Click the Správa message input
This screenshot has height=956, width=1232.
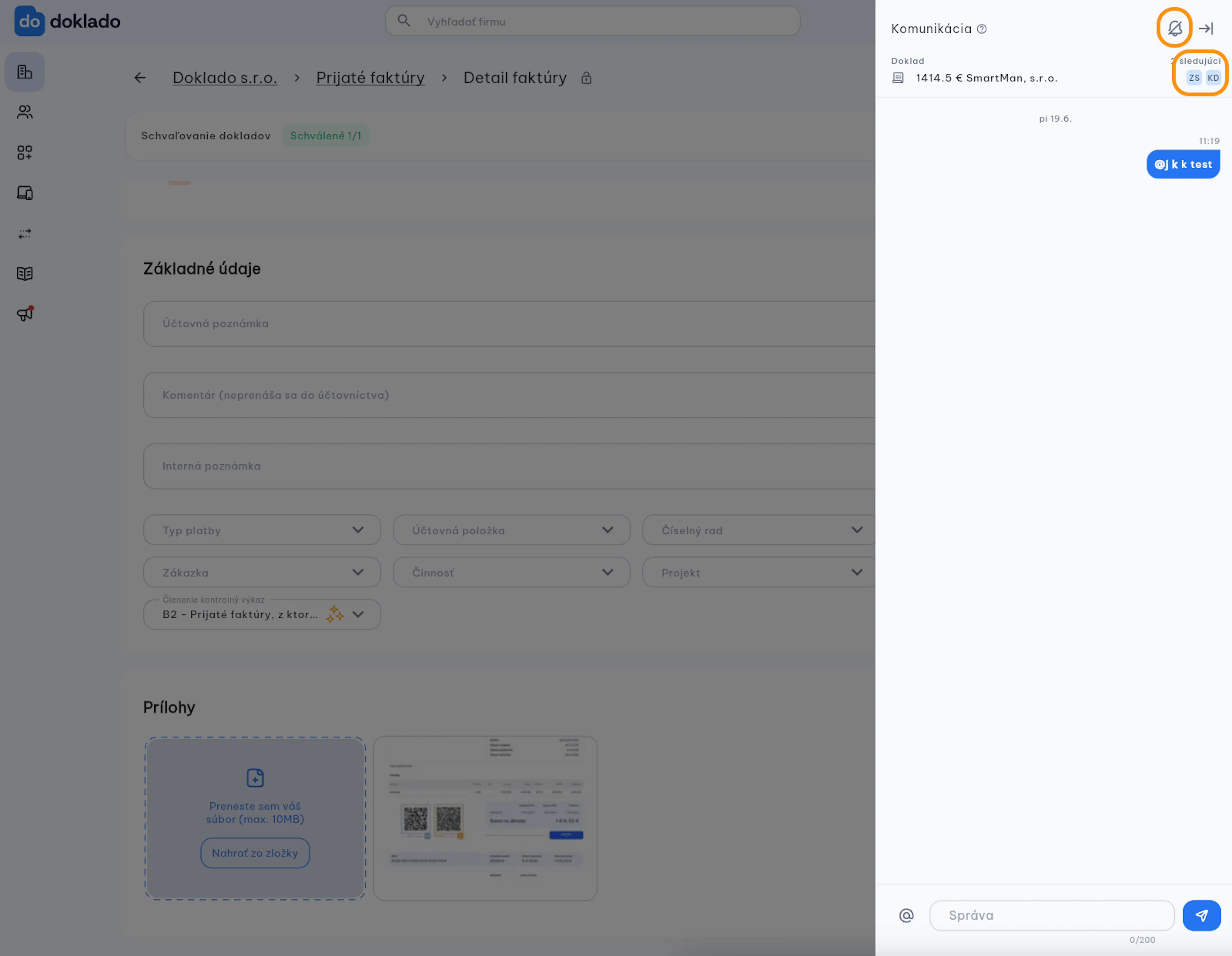pos(1052,915)
